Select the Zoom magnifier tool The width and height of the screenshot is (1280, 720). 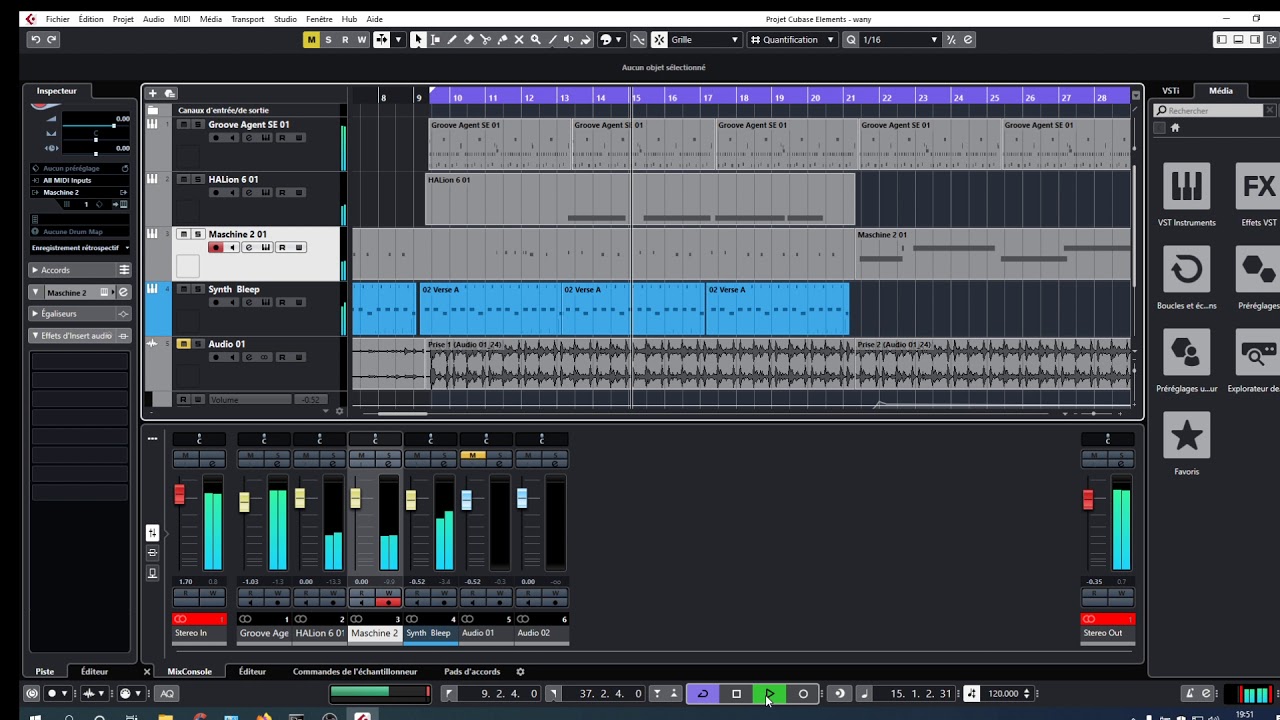(x=536, y=40)
